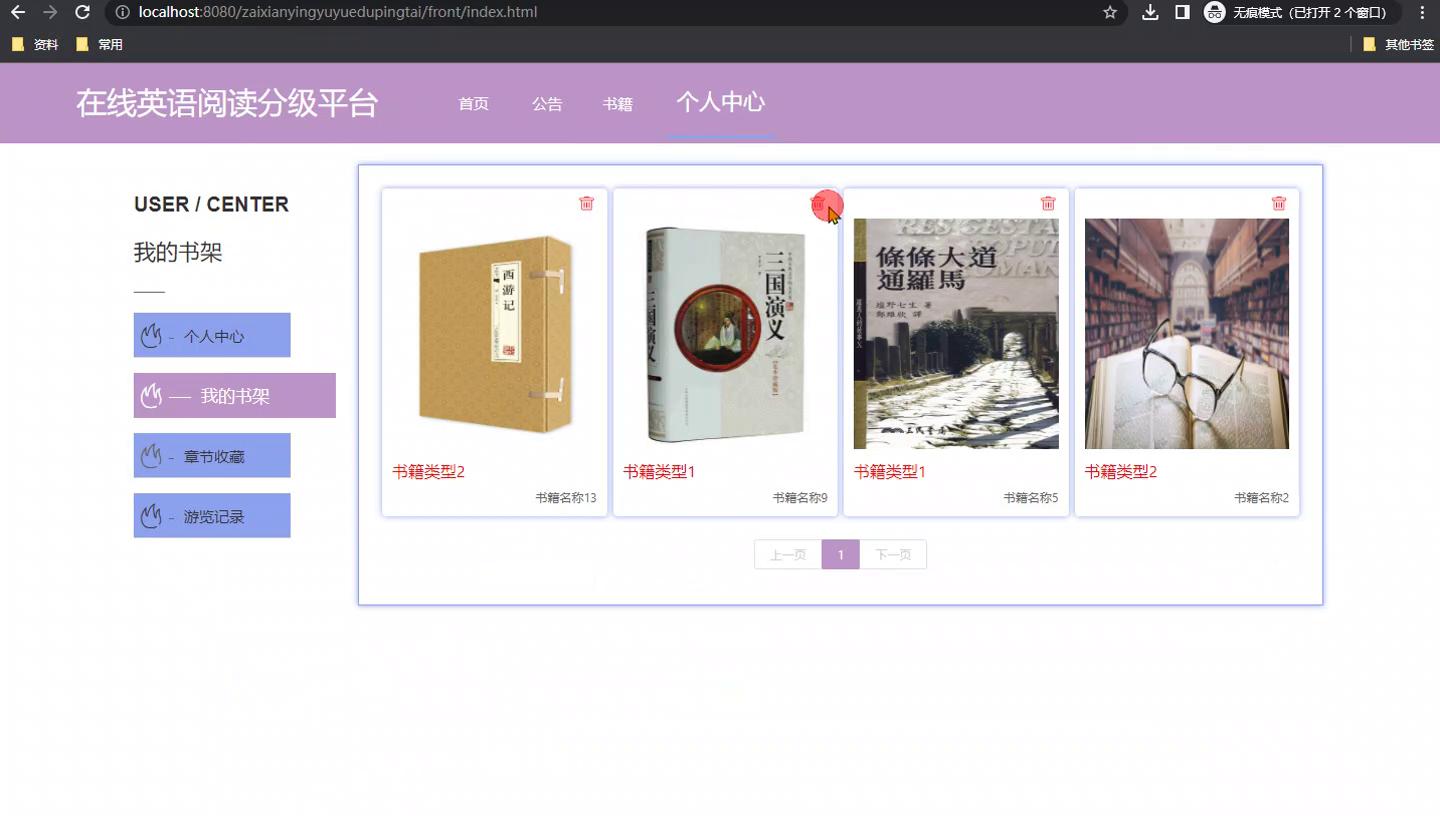Open 游览记录 sidebar entry
Screen dimensions: 1440x816
(x=212, y=515)
